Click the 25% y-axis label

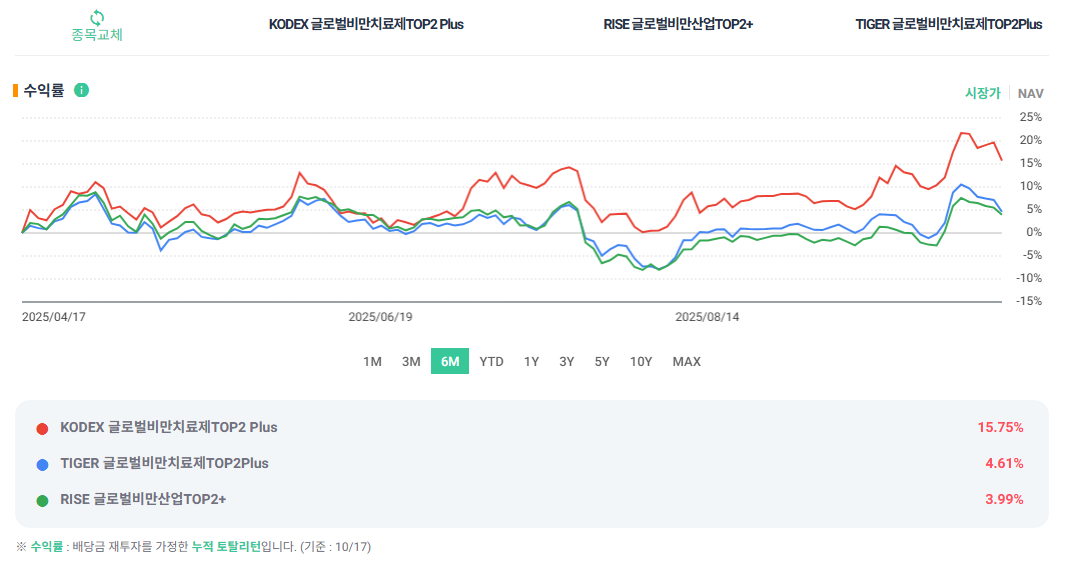tap(1030, 117)
